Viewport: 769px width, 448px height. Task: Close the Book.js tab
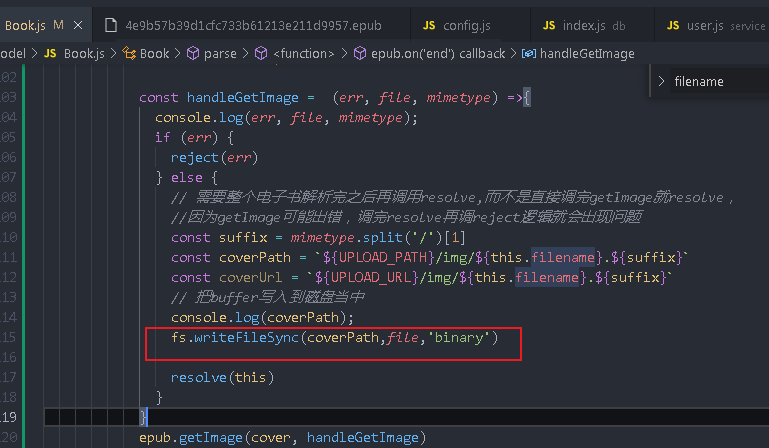[78, 26]
